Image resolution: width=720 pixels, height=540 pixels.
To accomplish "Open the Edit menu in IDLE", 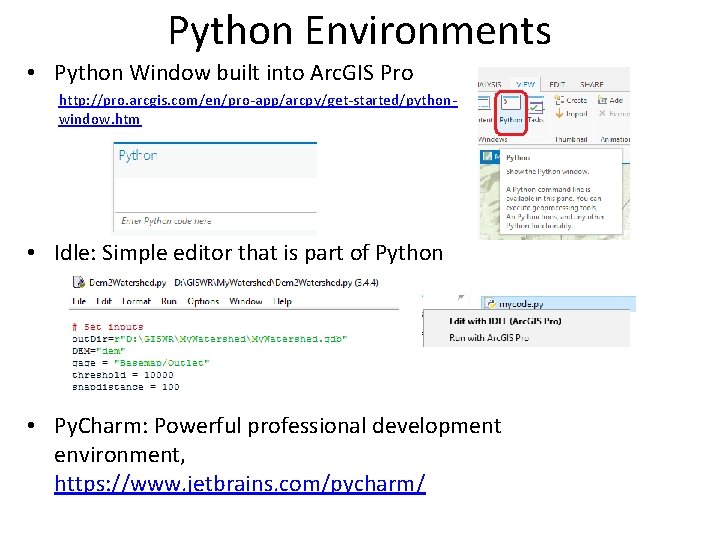I will click(104, 301).
